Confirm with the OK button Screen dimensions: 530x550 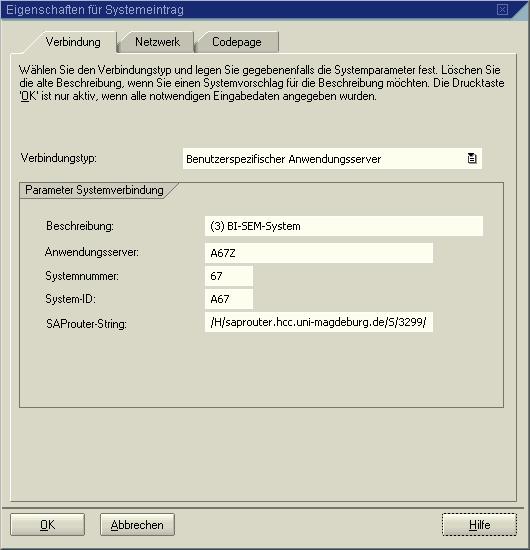(48, 524)
